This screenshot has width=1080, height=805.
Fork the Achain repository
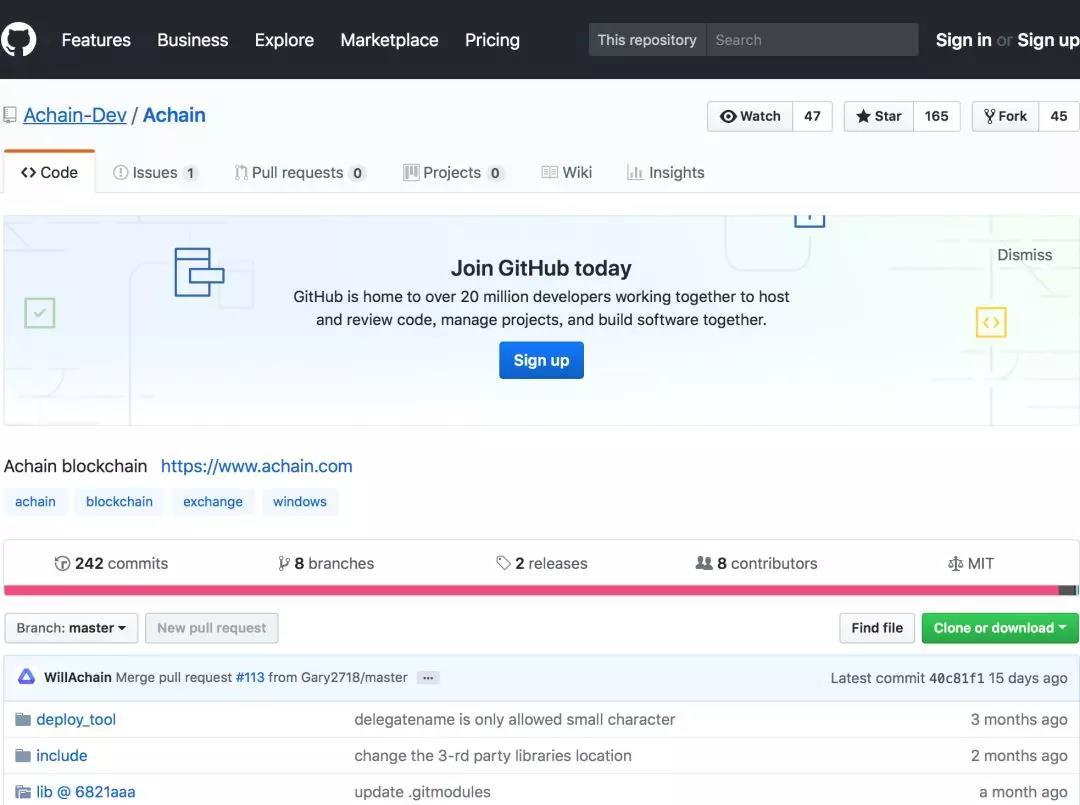pos(1006,116)
